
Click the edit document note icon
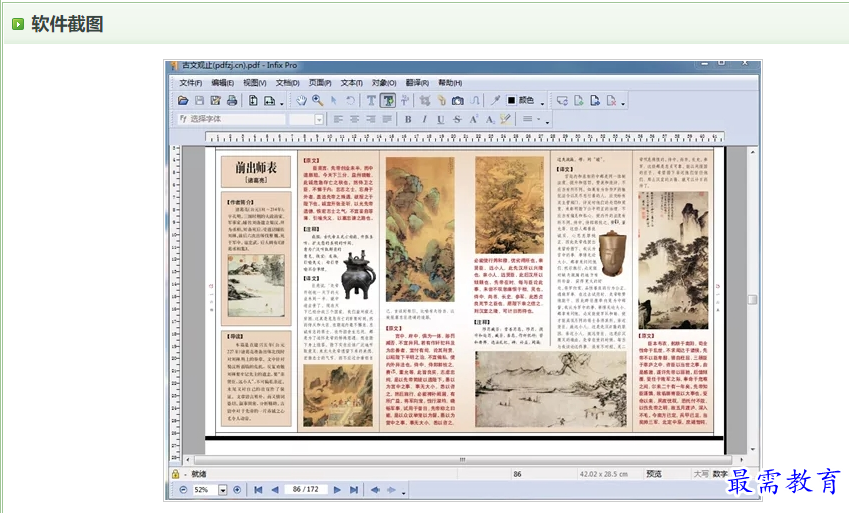tap(215, 101)
